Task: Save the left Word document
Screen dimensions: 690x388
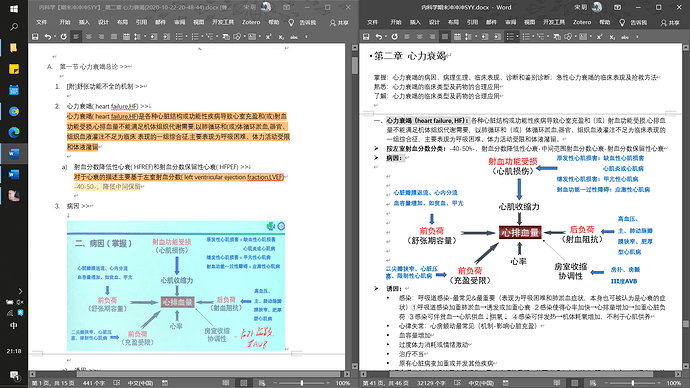Action: pyautogui.click(x=35, y=37)
